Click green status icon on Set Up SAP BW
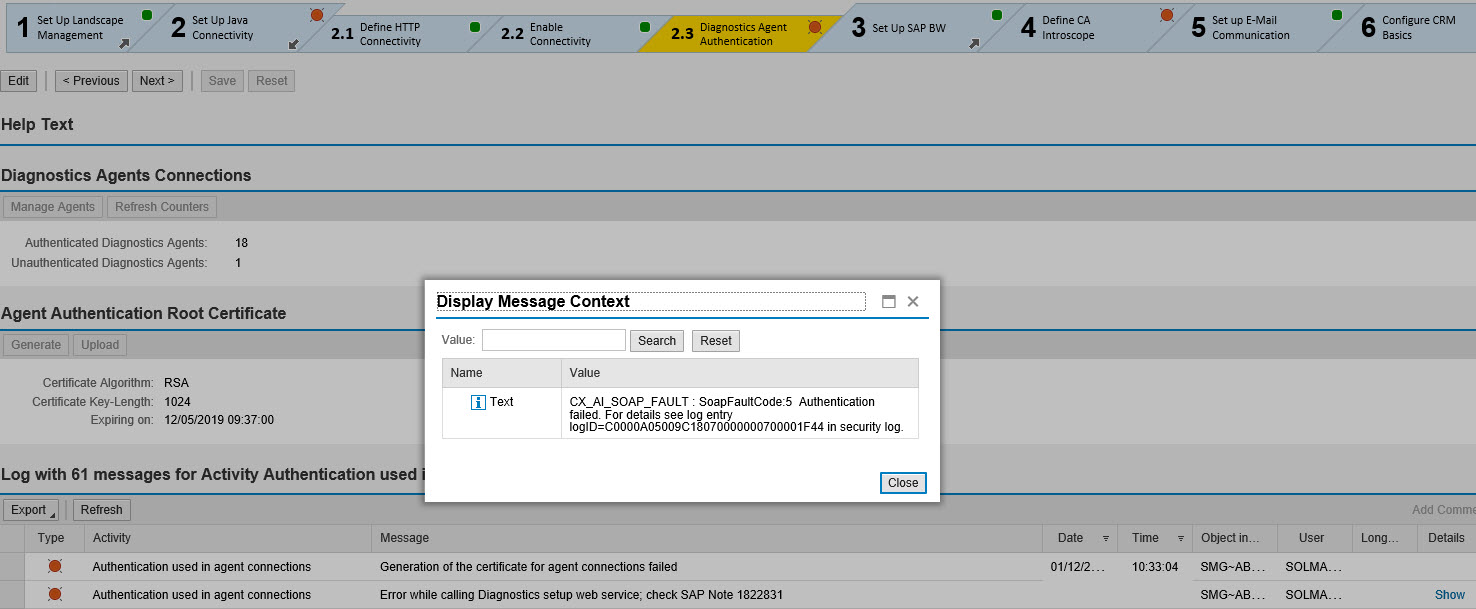The image size is (1476, 609). click(x=997, y=15)
